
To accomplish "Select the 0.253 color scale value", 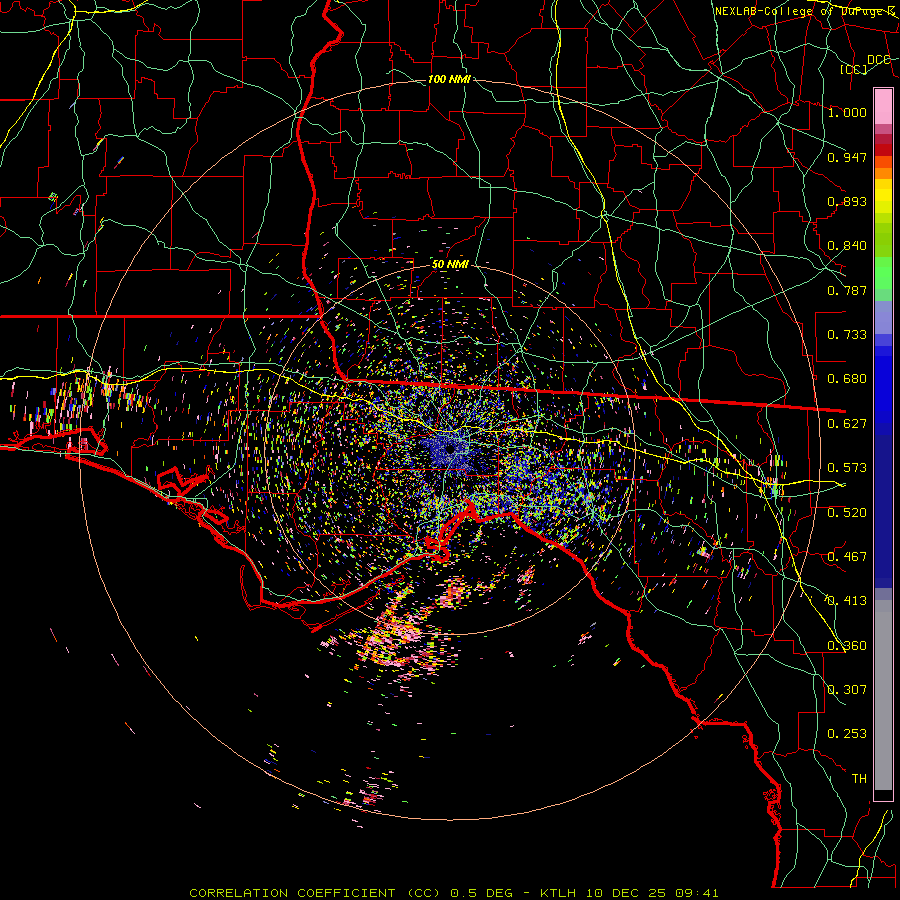I will 847,734.
